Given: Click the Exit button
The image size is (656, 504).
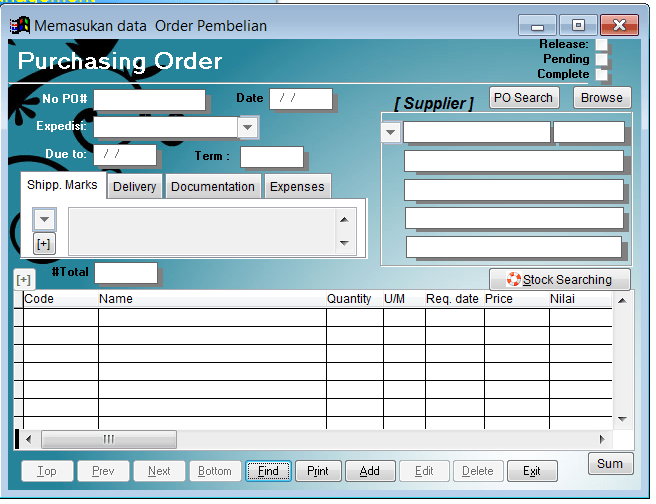Looking at the screenshot, I should [x=532, y=471].
